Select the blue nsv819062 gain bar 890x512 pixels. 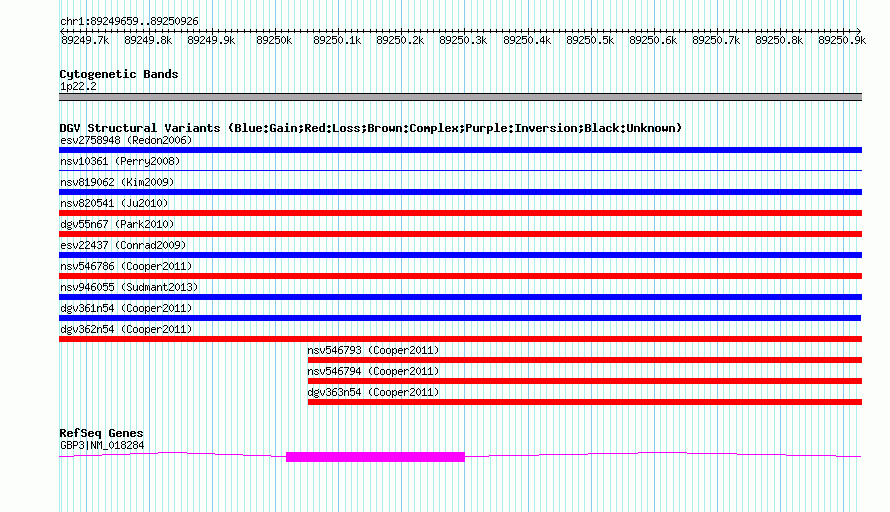460,192
